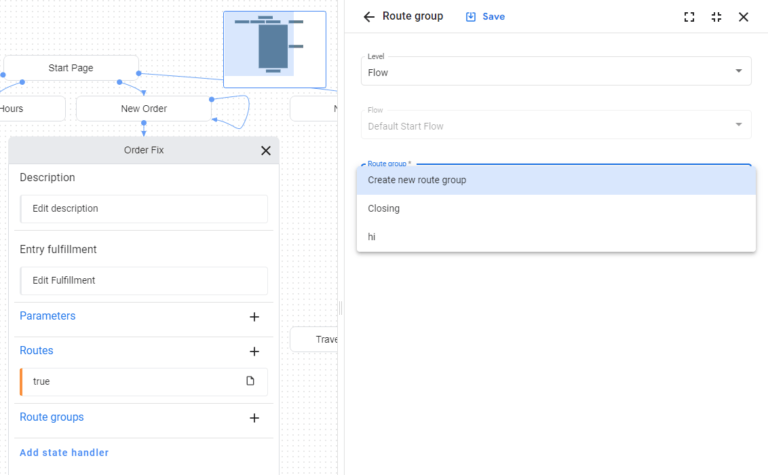This screenshot has width=768, height=475.
Task: Click the Edit Fulfillment field
Action: pos(143,280)
